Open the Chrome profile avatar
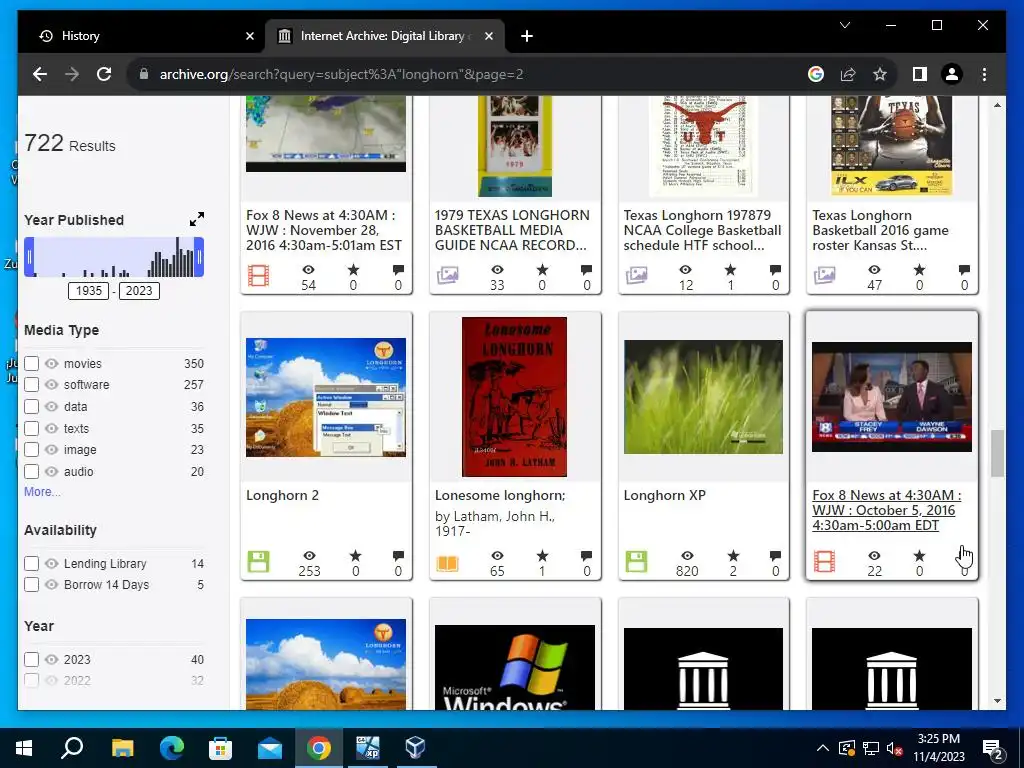This screenshot has height=768, width=1024. pos(952,74)
